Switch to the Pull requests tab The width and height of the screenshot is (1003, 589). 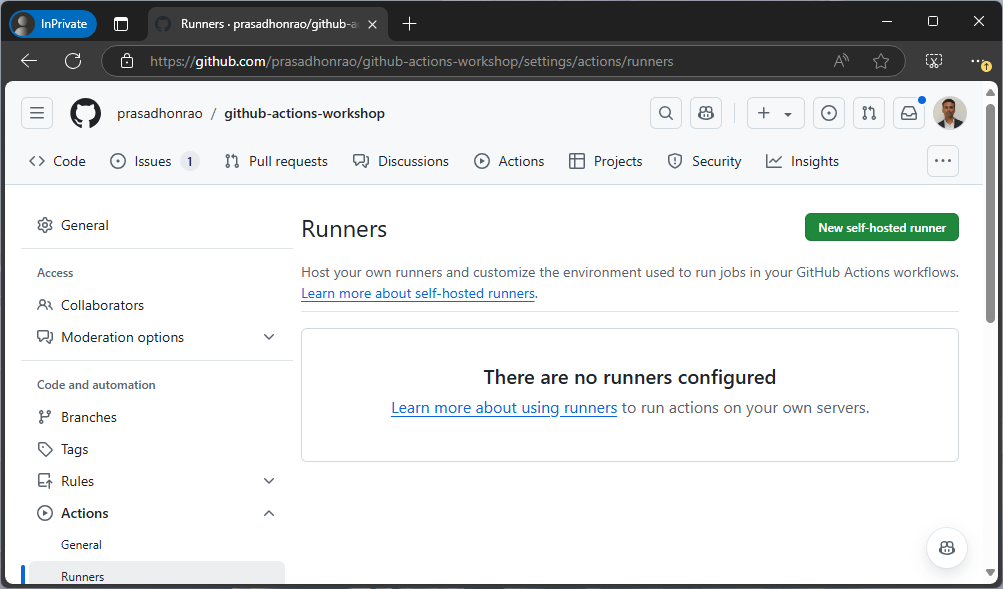tap(276, 161)
